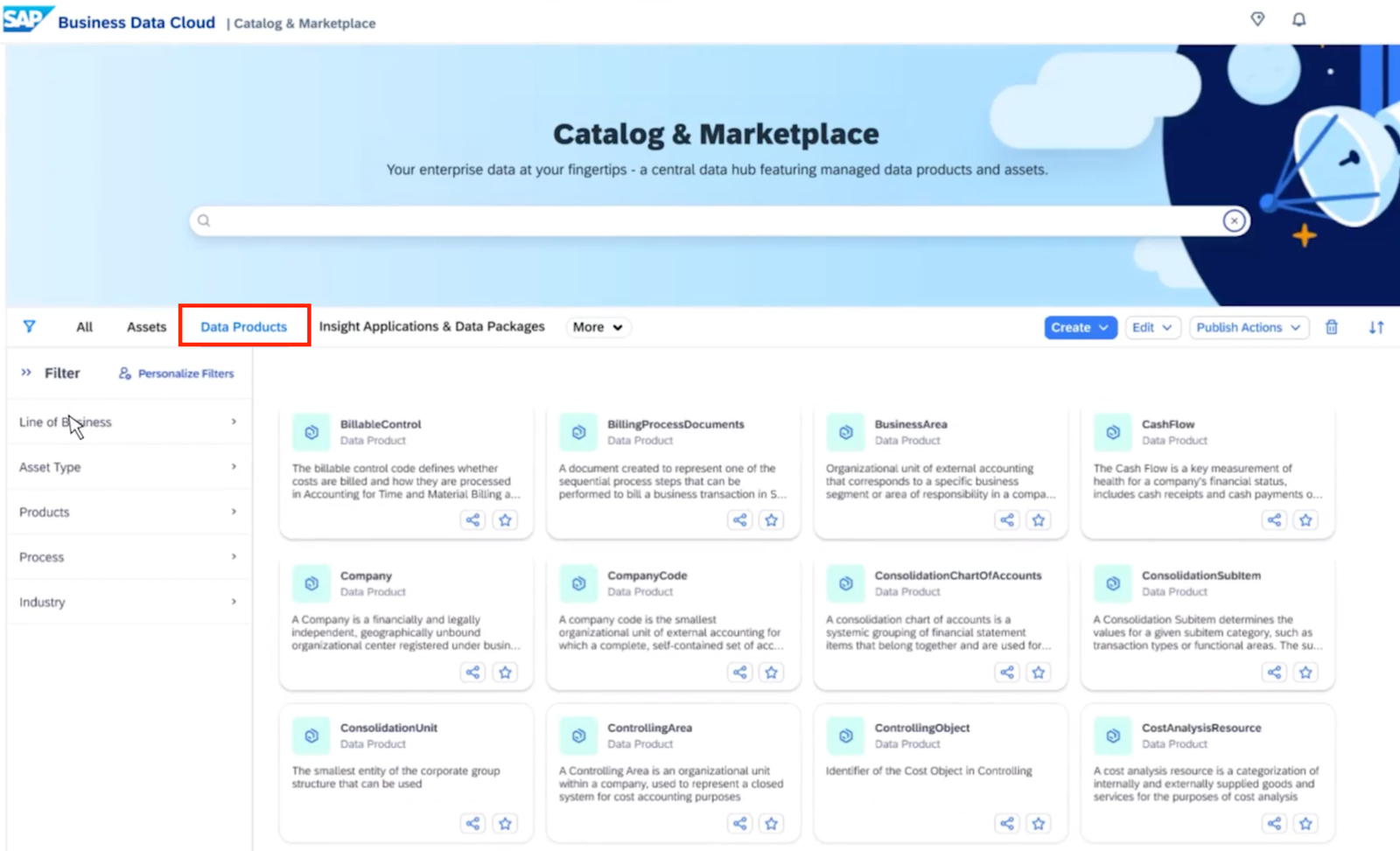This screenshot has height=851, width=1400.
Task: Clear the search field with X
Action: [x=1234, y=220]
